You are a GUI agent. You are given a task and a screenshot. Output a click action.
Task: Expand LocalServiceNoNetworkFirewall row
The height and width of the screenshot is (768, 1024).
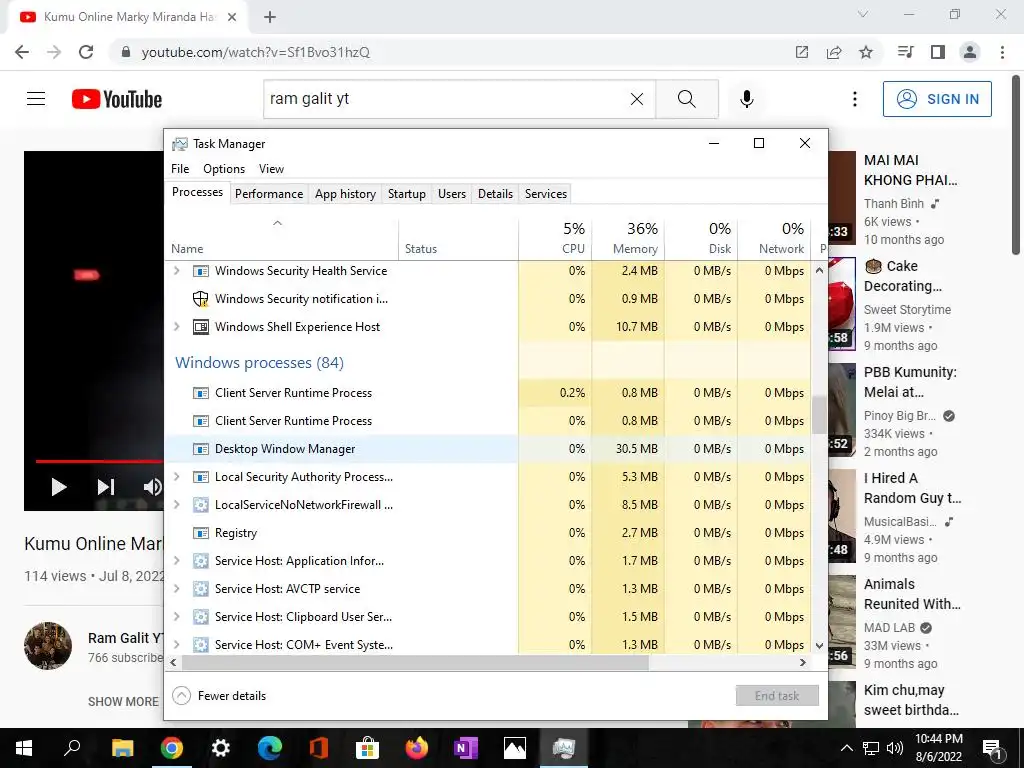[x=176, y=505]
